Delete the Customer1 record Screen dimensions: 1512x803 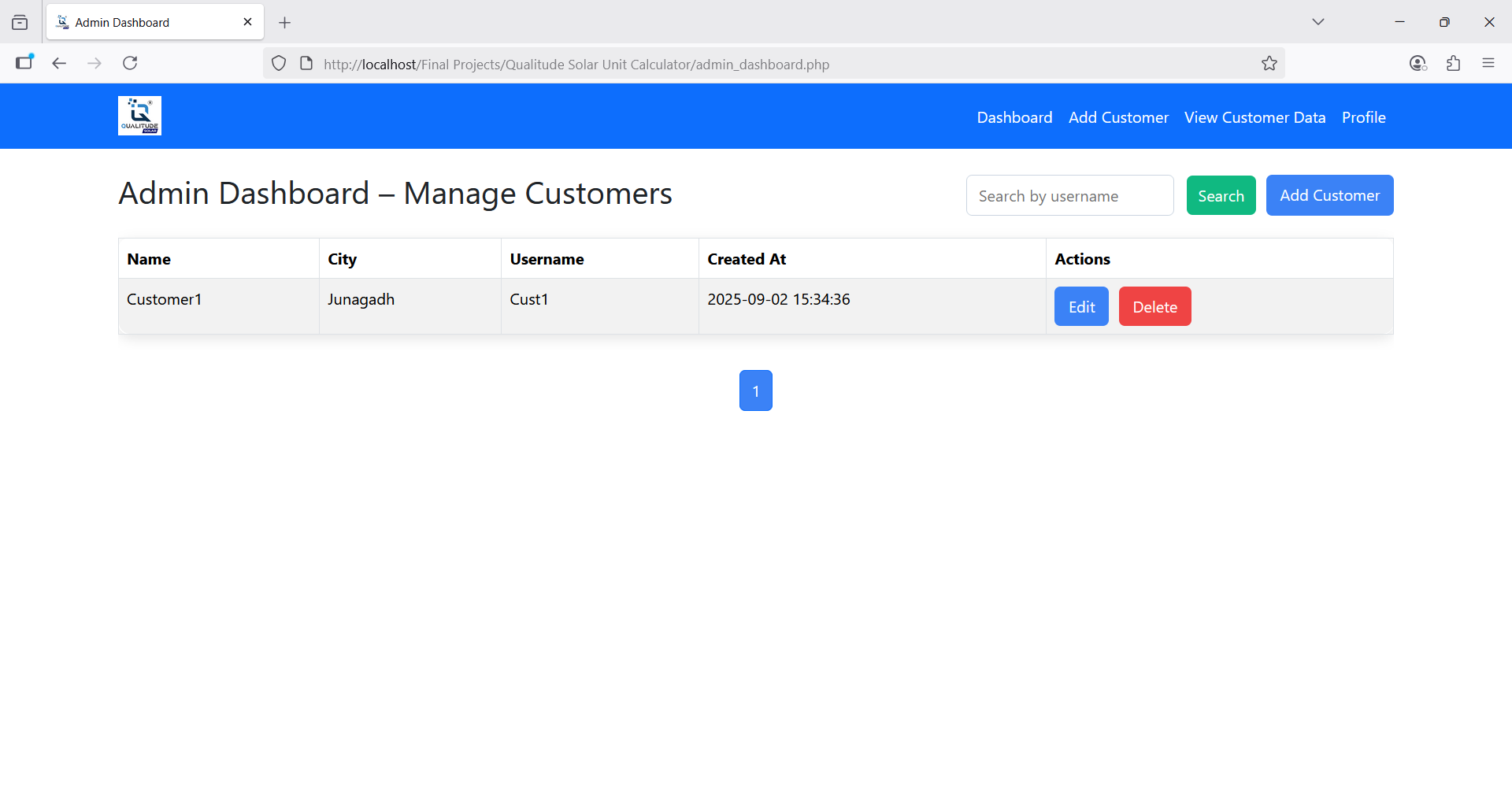pyautogui.click(x=1154, y=307)
